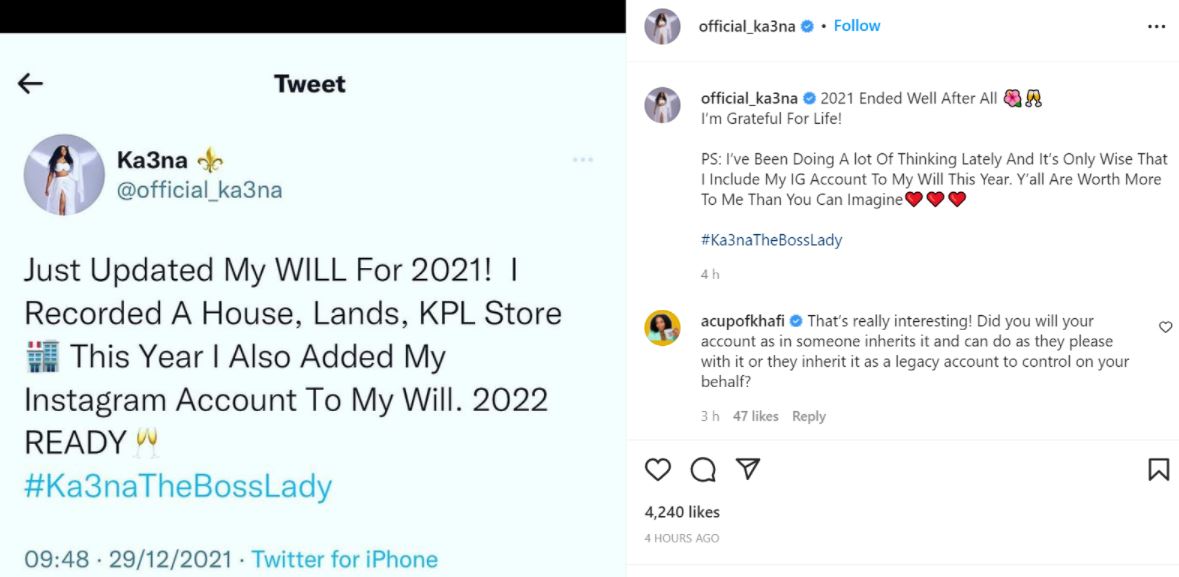
Task: Save the post with the bookmark icon
Action: click(x=1158, y=469)
